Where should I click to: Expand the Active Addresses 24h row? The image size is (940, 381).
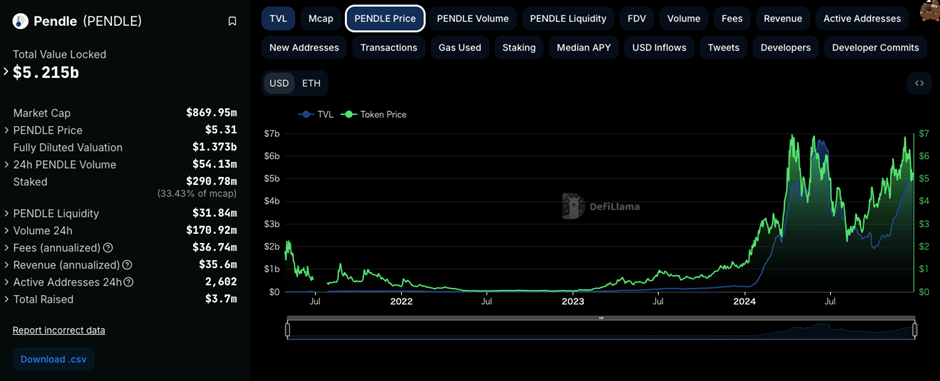pyautogui.click(x=6, y=282)
